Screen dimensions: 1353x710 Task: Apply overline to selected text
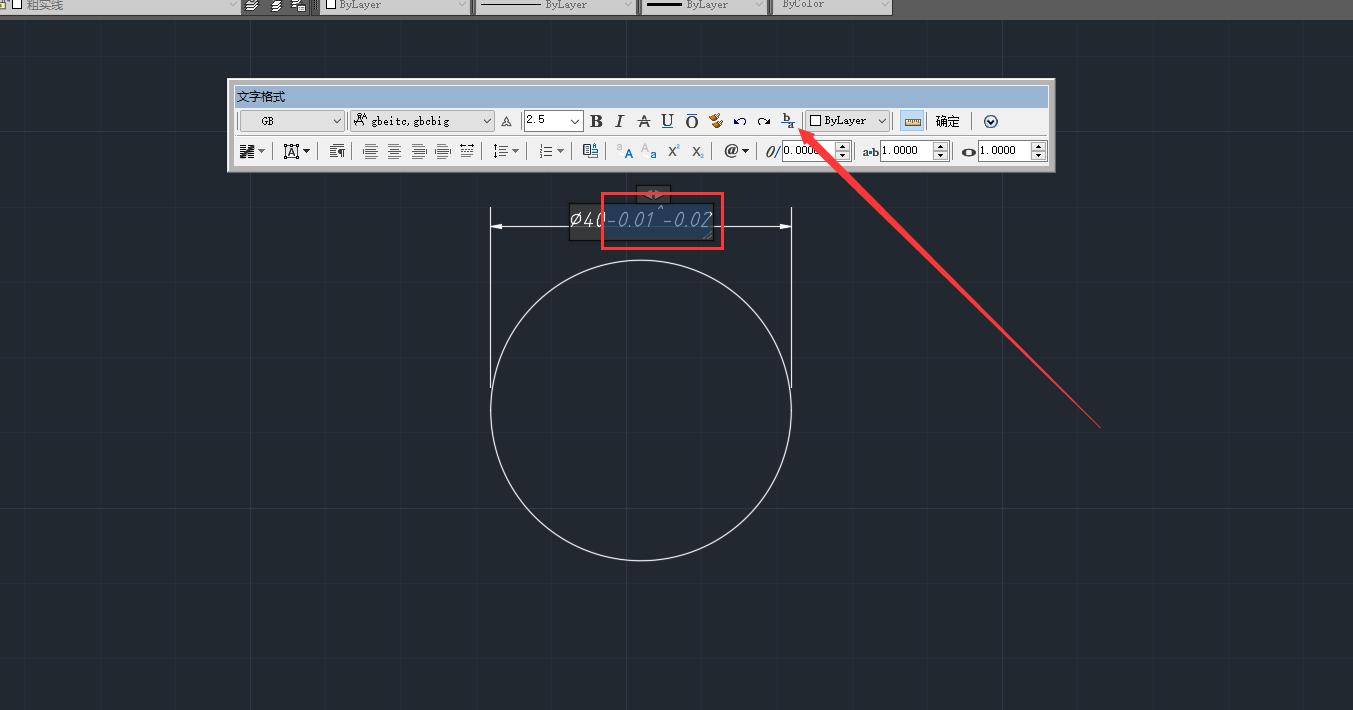pos(691,121)
